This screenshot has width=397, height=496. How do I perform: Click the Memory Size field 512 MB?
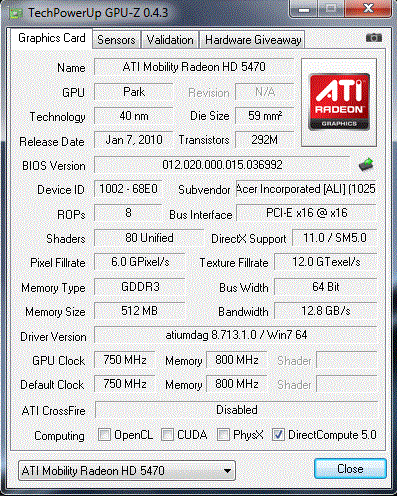coord(140,311)
